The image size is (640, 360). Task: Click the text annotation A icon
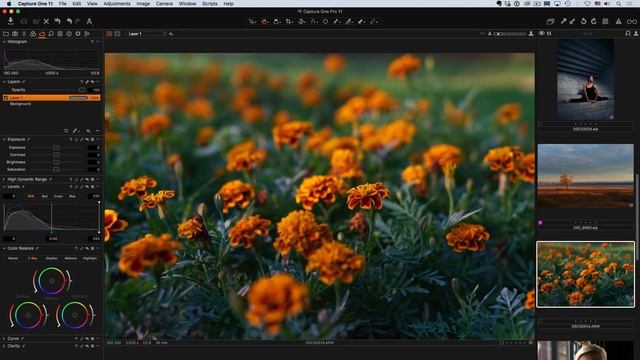(89, 21)
